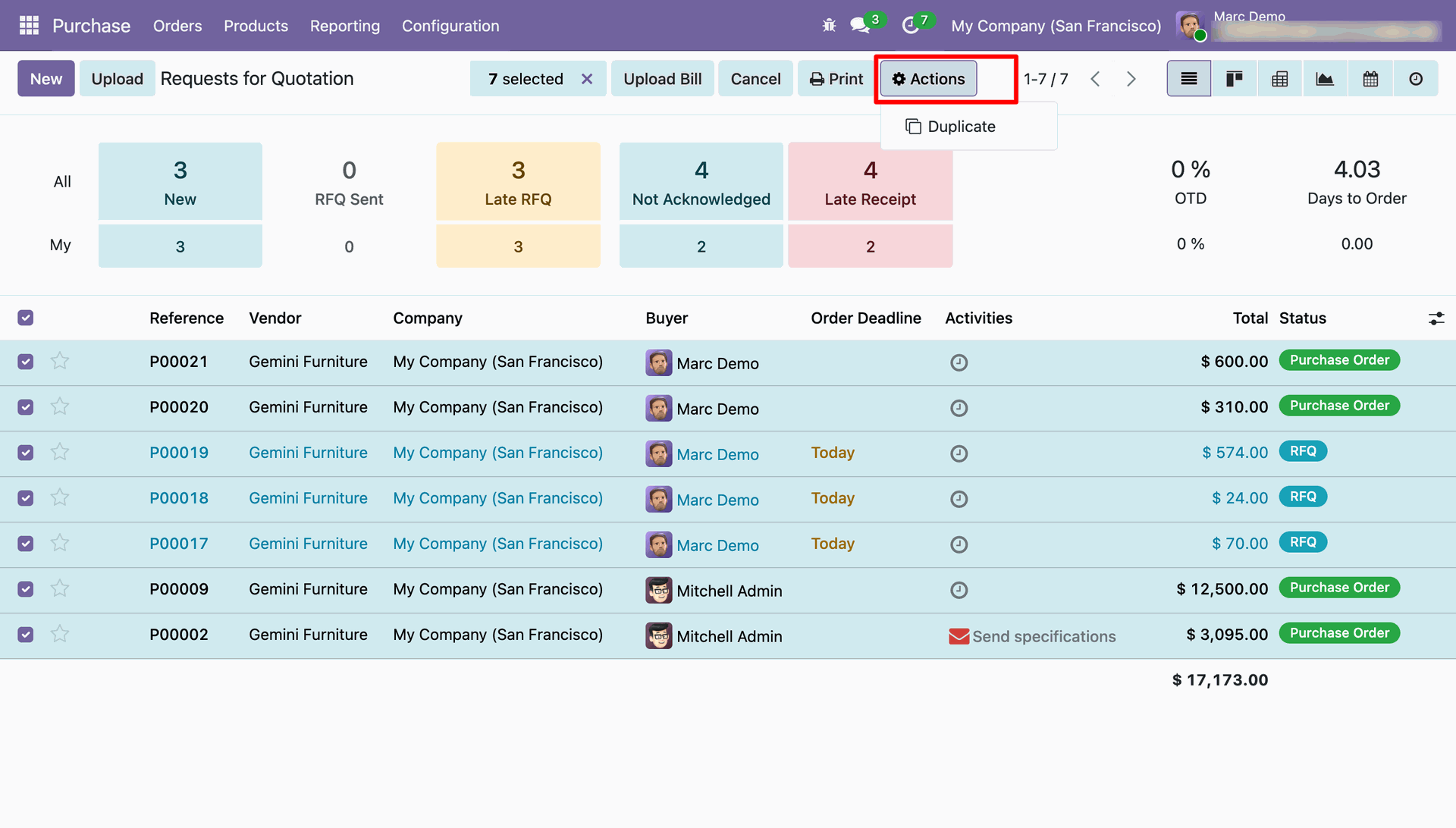This screenshot has width=1456, height=828.
Task: Switch to pivot table view
Action: pyautogui.click(x=1279, y=79)
